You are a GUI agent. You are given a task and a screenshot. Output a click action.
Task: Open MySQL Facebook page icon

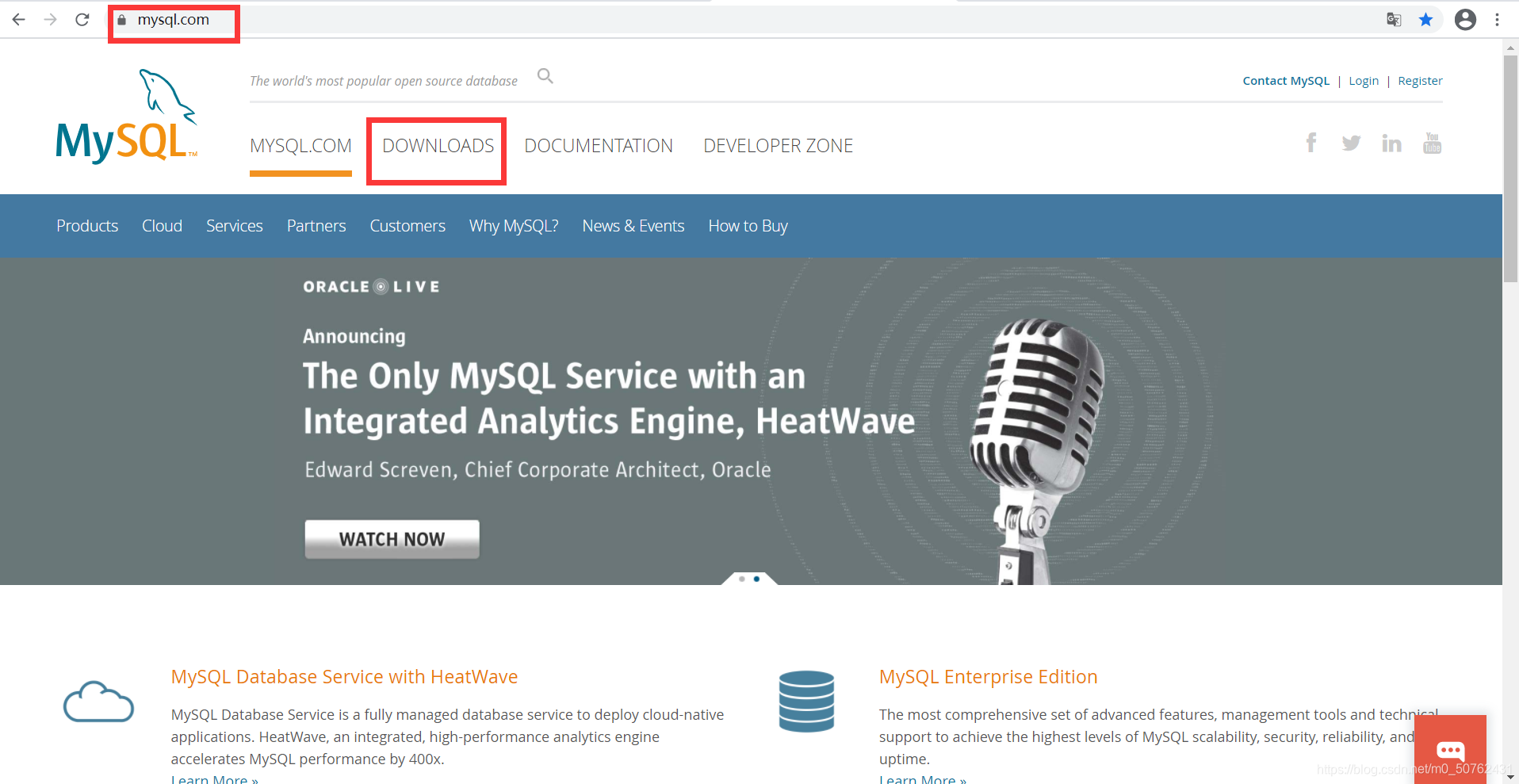1311,143
